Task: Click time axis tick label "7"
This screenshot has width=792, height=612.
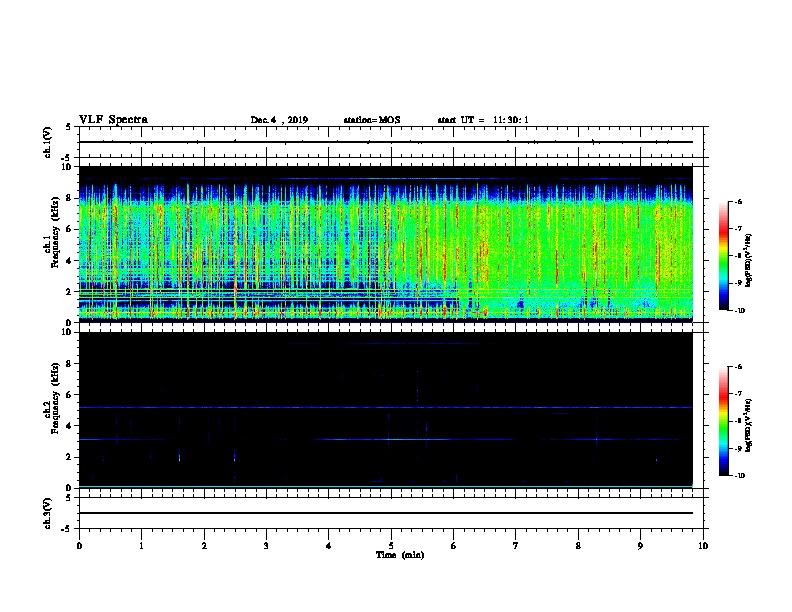Action: click(516, 546)
